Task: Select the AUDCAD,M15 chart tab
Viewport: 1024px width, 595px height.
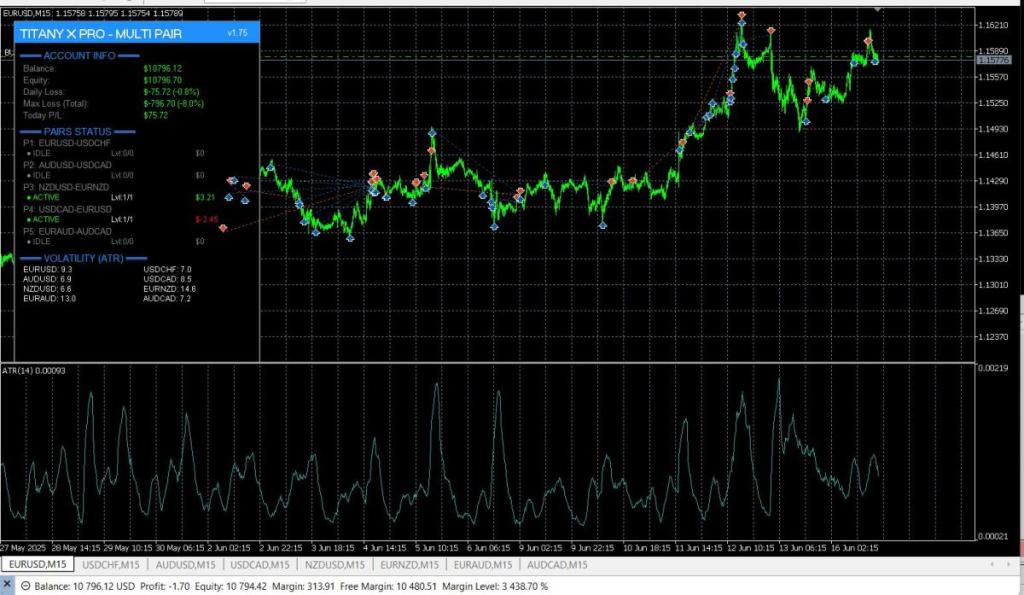Action: pos(557,564)
